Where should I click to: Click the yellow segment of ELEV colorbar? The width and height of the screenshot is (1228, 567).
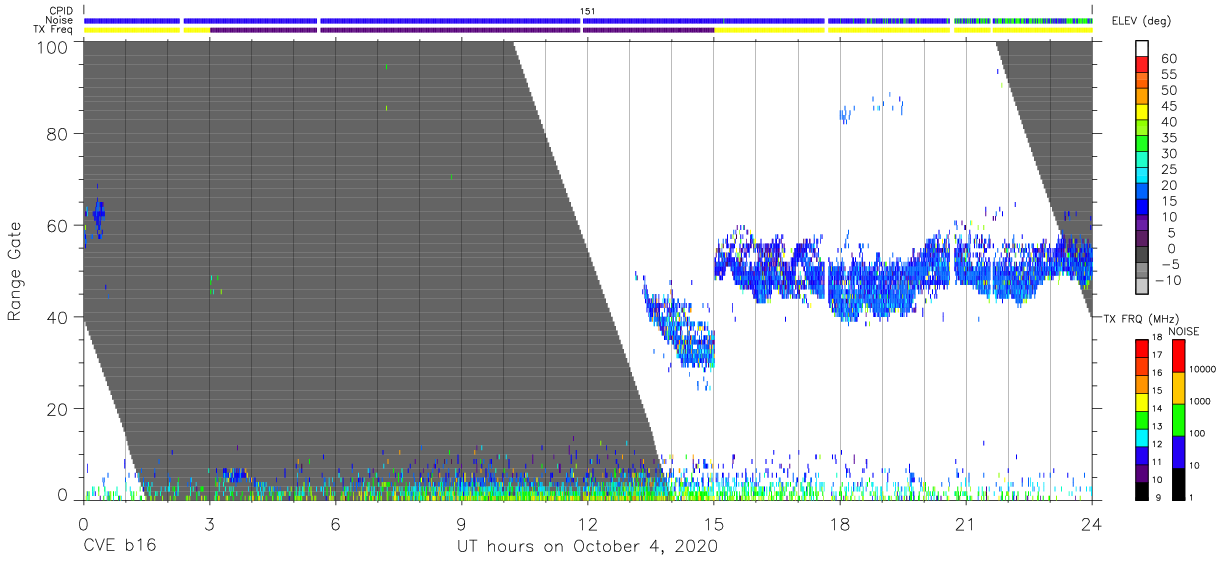click(x=1142, y=112)
